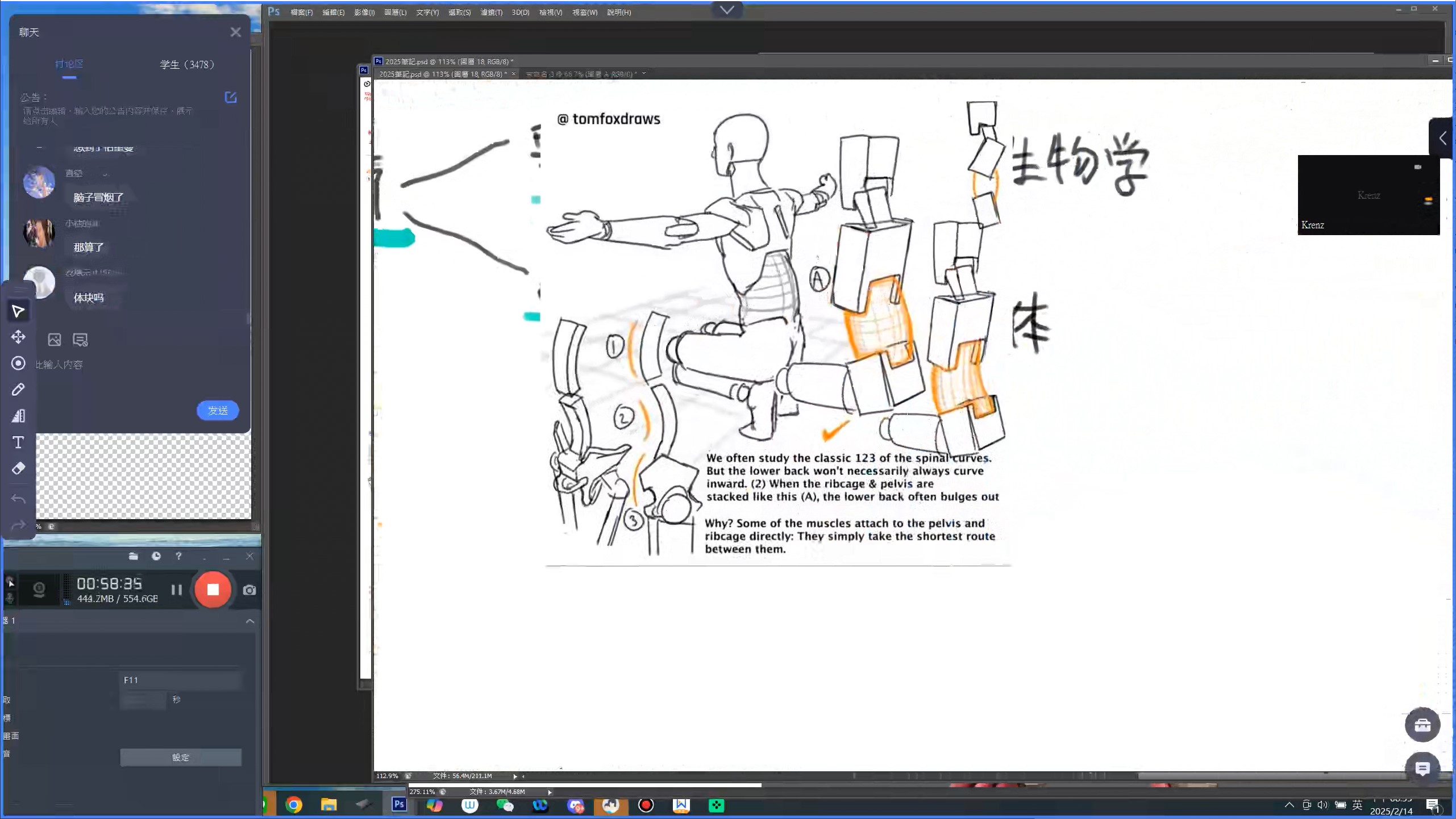Switch to the discussion tab in chat
Screen dimensions: 1456x819
coord(69,65)
